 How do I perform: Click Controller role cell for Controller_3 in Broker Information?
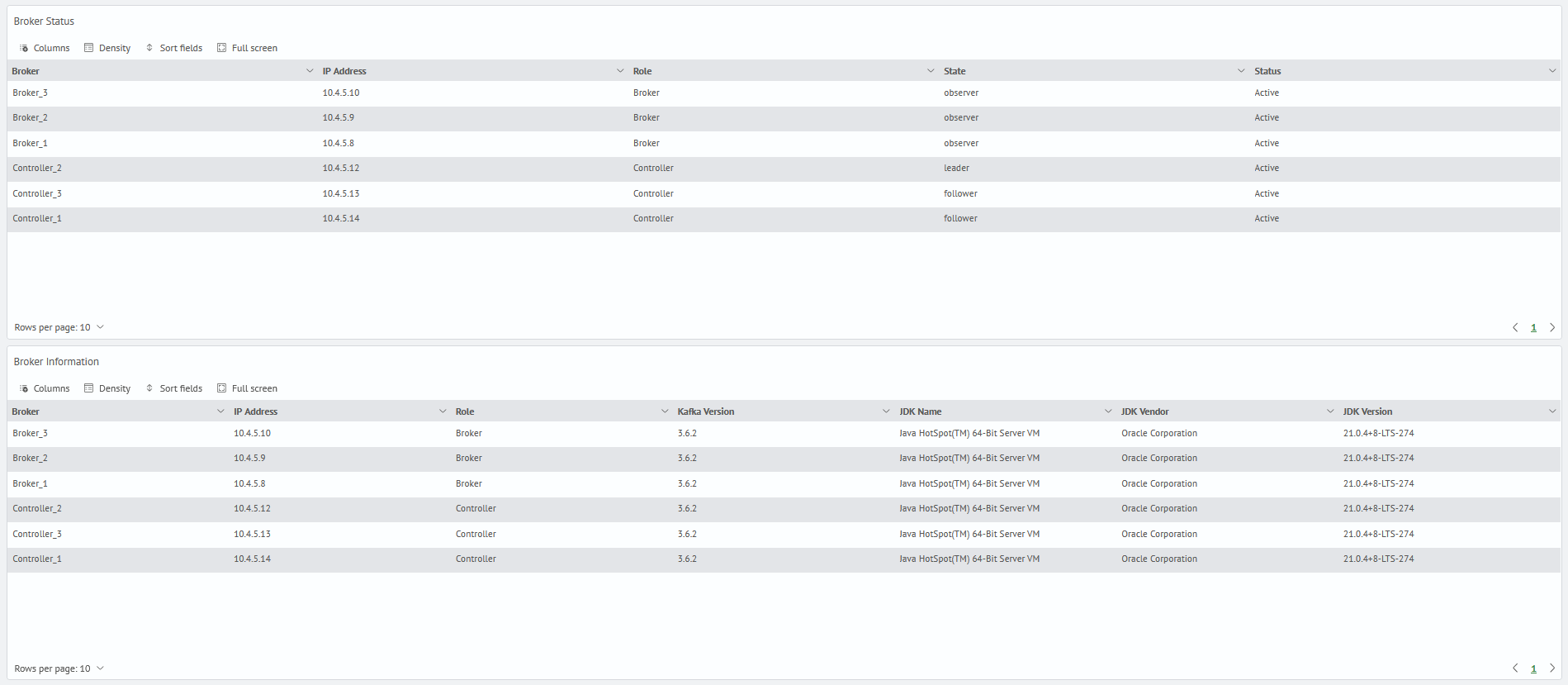[x=476, y=534]
